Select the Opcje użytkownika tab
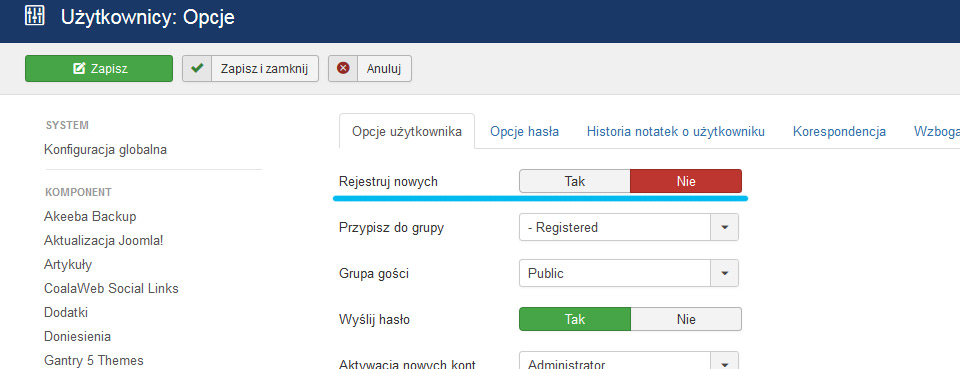Screen dimensions: 960x369 (x=407, y=132)
